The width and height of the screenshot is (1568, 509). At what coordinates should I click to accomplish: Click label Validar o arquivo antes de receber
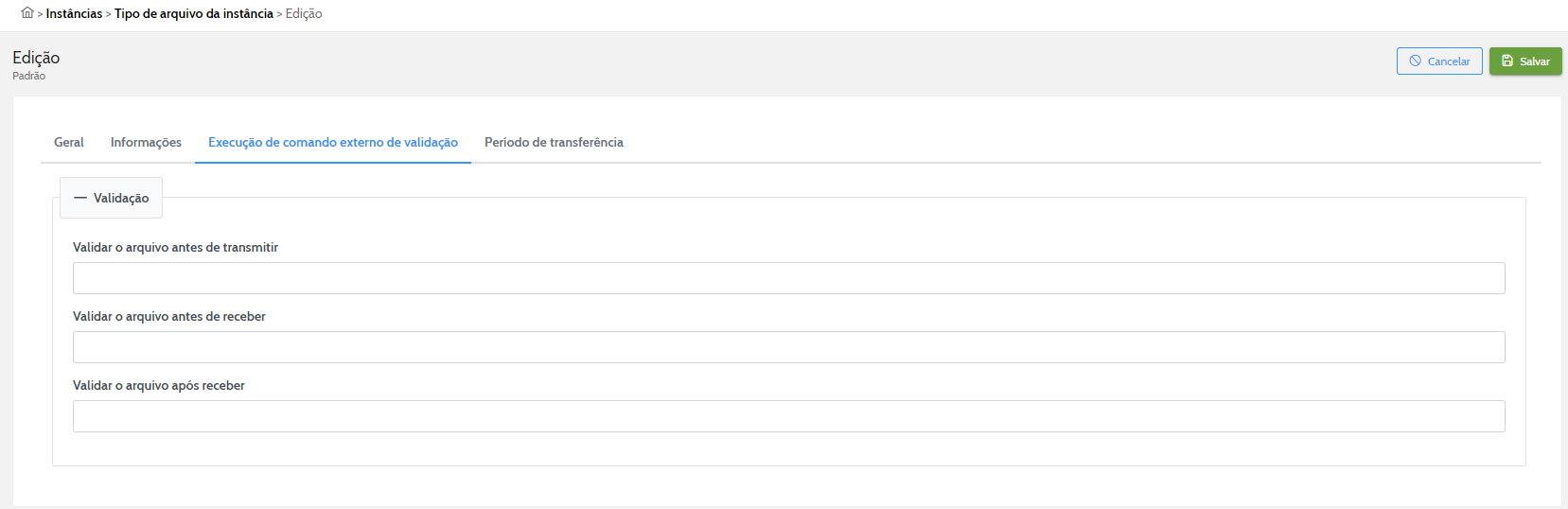click(x=169, y=316)
